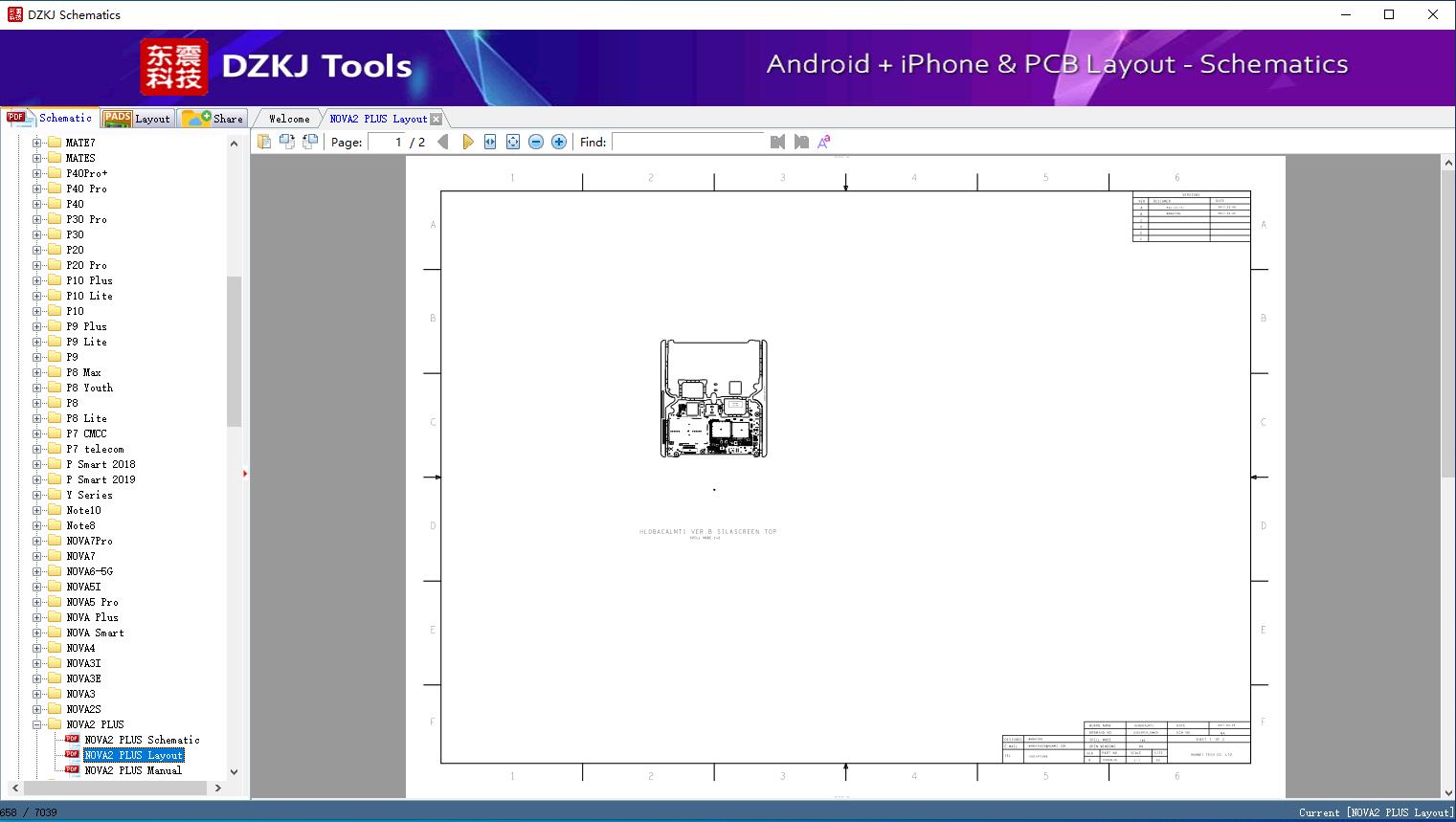This screenshot has width=1456, height=822.
Task: Select the P8 Youth tree item
Action: [x=89, y=388]
